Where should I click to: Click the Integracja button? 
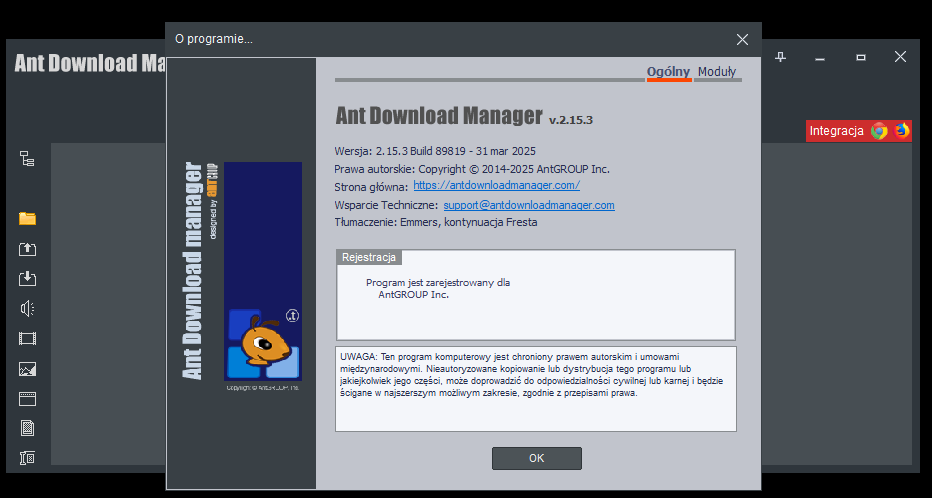[x=859, y=131]
